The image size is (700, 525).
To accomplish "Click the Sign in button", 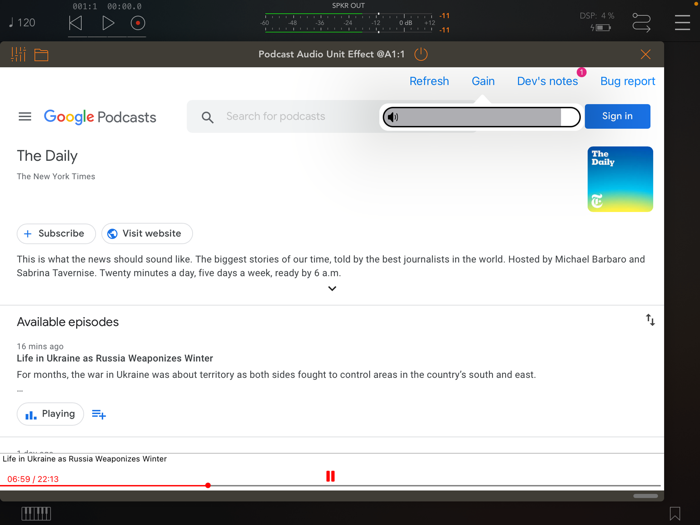I will 617,116.
